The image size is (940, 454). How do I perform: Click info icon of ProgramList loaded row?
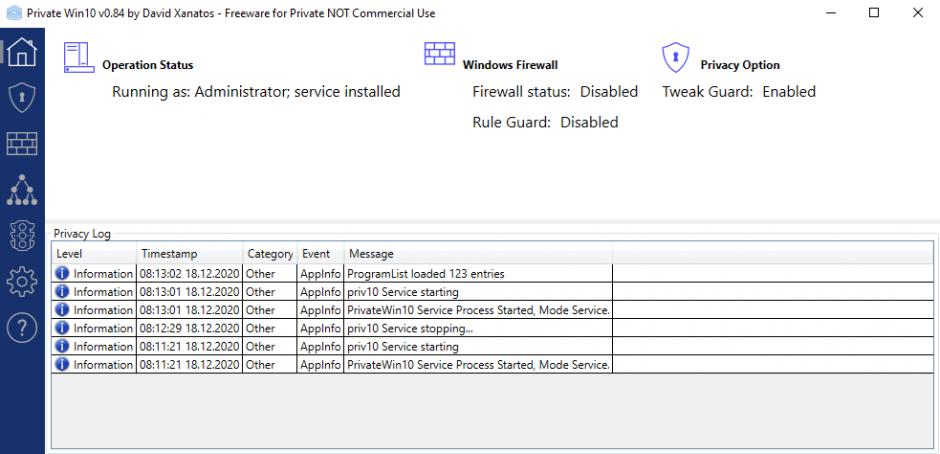[62, 273]
